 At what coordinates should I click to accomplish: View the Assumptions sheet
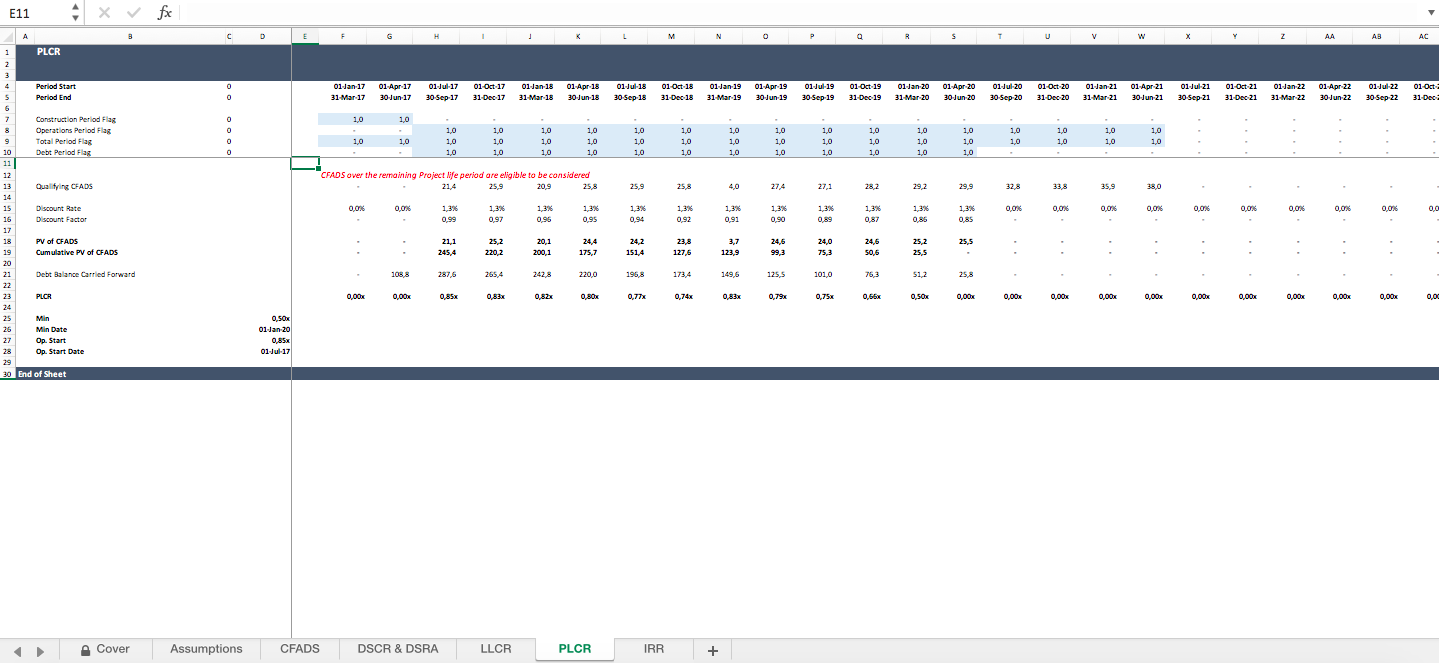point(206,648)
